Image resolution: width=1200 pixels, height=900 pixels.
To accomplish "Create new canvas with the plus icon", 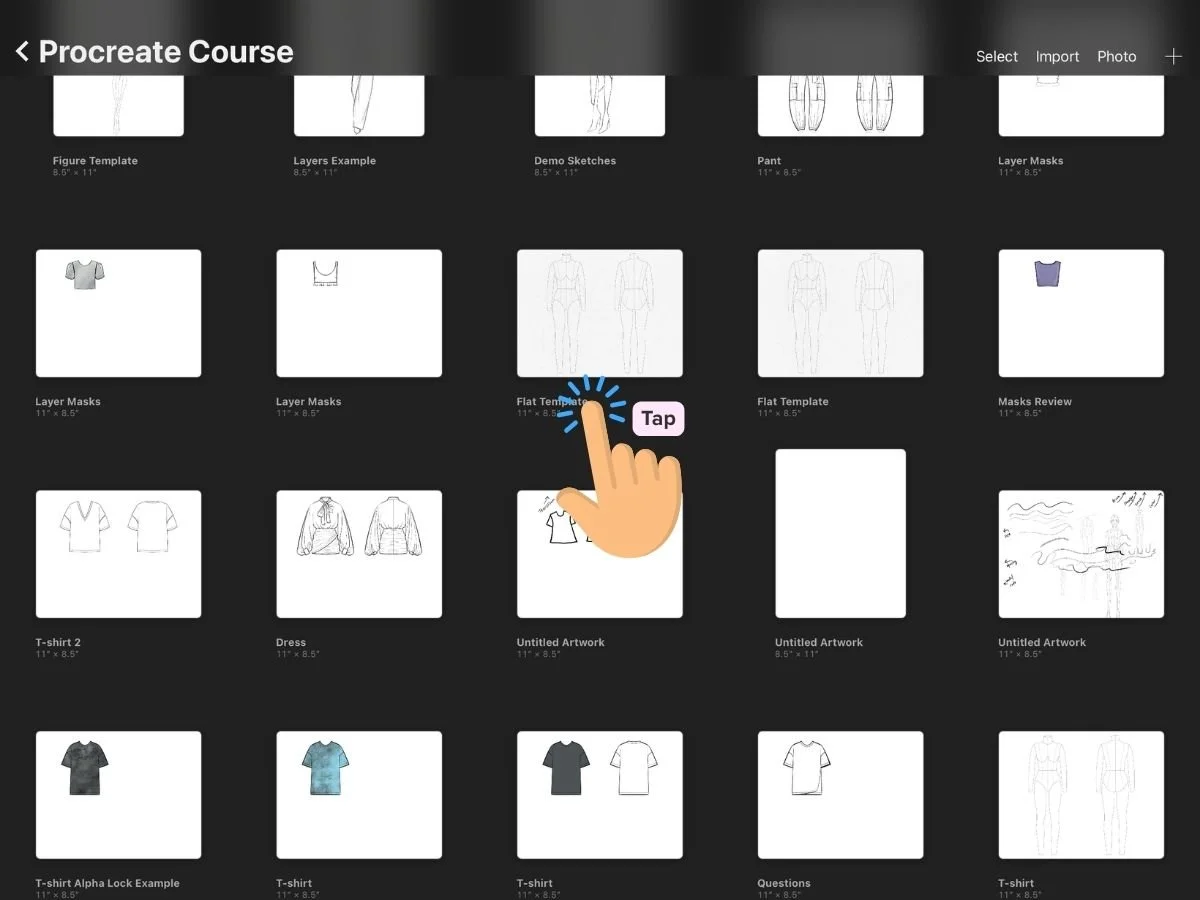I will tap(1173, 56).
